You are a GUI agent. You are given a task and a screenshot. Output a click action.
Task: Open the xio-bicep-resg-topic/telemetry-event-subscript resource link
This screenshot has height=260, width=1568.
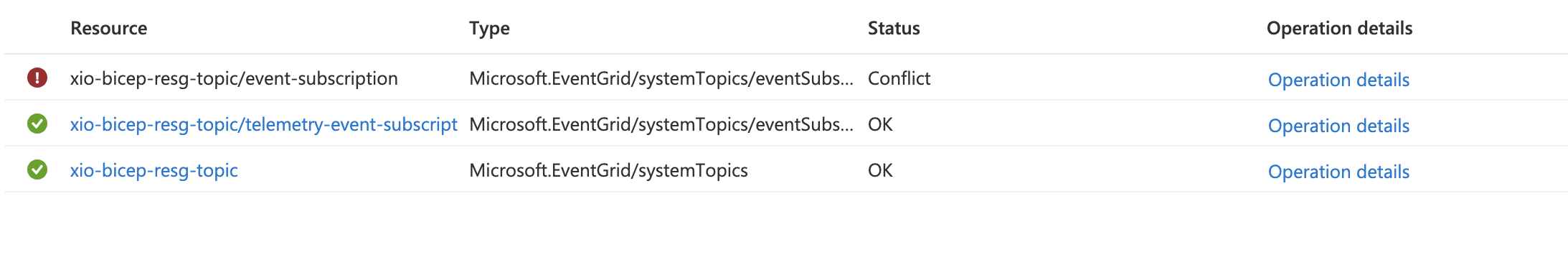[263, 124]
